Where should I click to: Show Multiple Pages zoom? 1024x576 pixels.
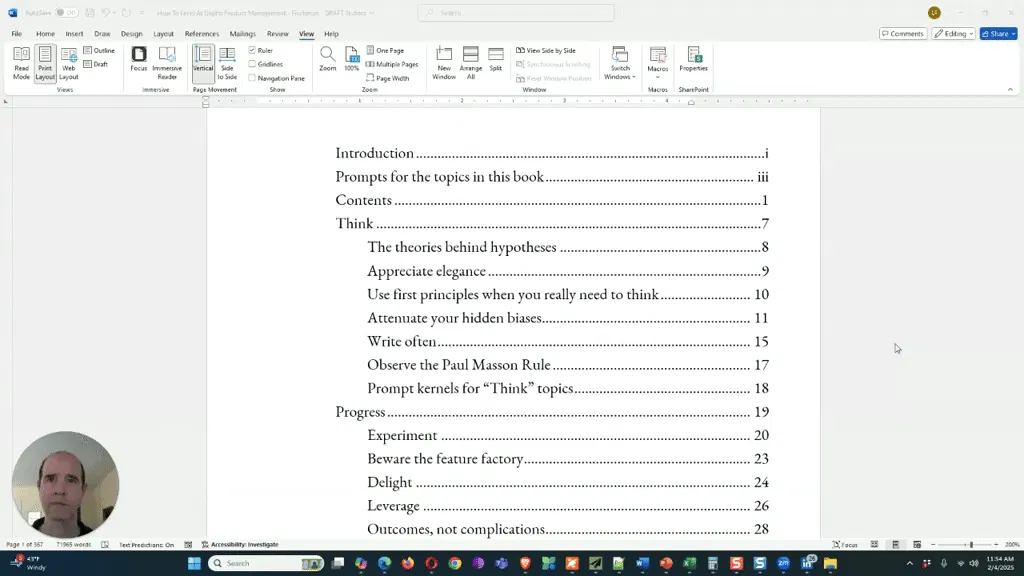(392, 64)
